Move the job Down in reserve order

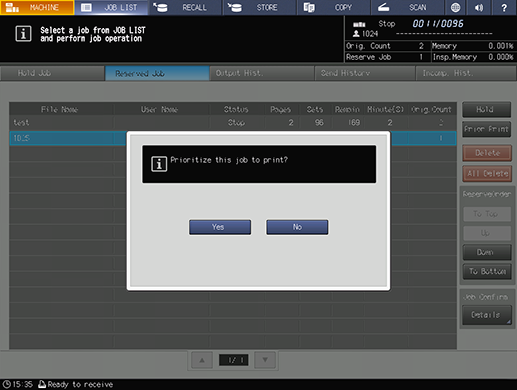(x=487, y=252)
